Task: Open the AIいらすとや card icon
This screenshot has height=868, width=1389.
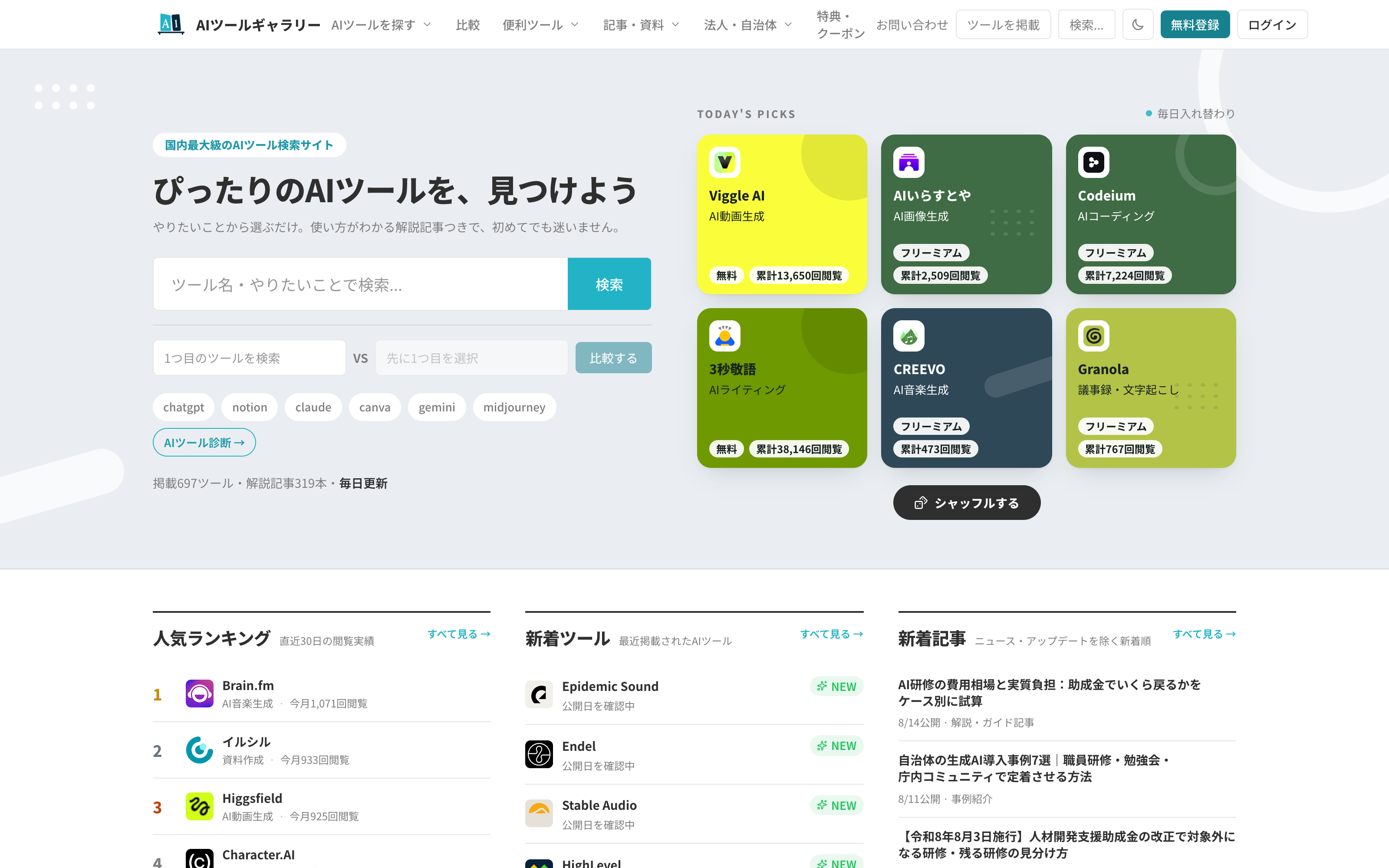Action: click(x=908, y=162)
